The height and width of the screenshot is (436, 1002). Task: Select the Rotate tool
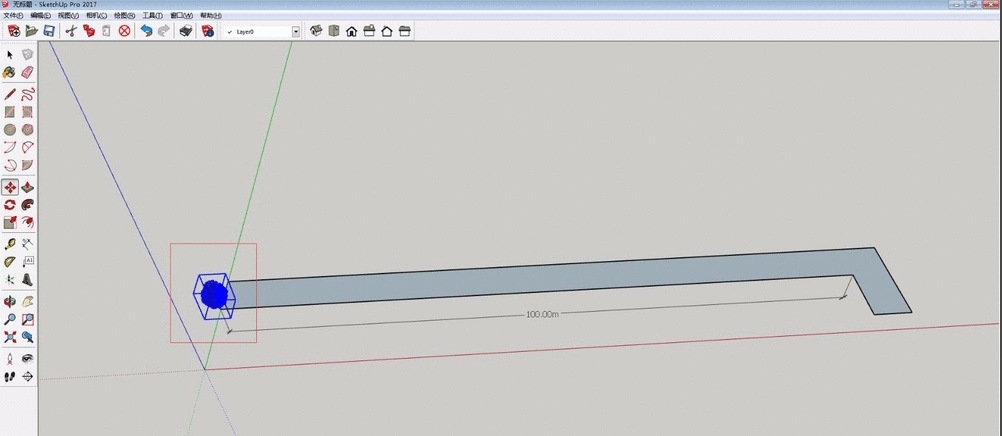[x=10, y=205]
